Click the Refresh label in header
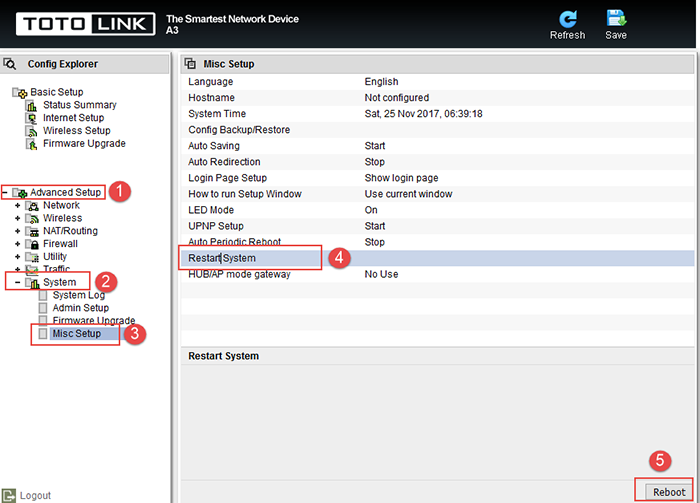700x503 pixels. point(567,35)
